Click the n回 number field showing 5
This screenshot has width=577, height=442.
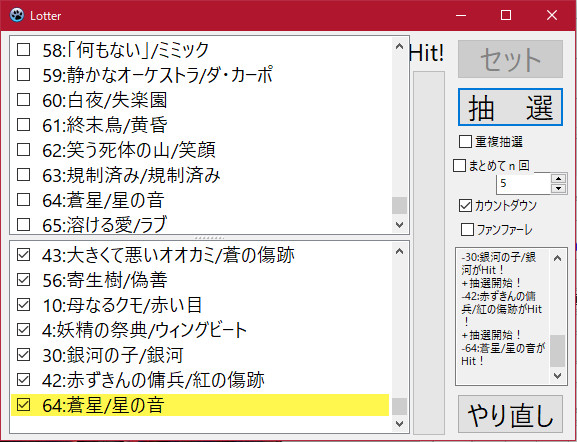tap(524, 183)
